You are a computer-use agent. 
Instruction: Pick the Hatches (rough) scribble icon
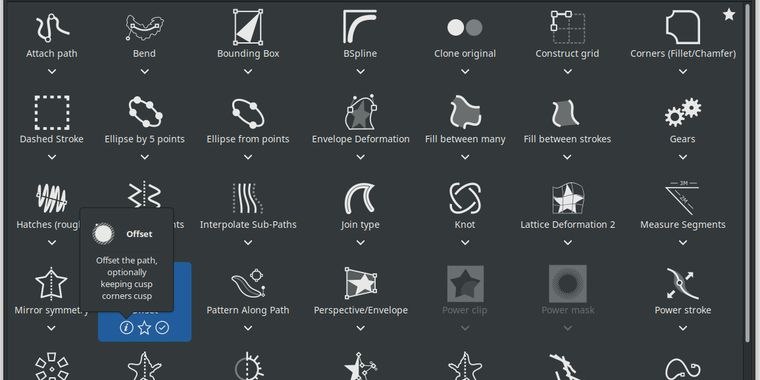coord(52,198)
